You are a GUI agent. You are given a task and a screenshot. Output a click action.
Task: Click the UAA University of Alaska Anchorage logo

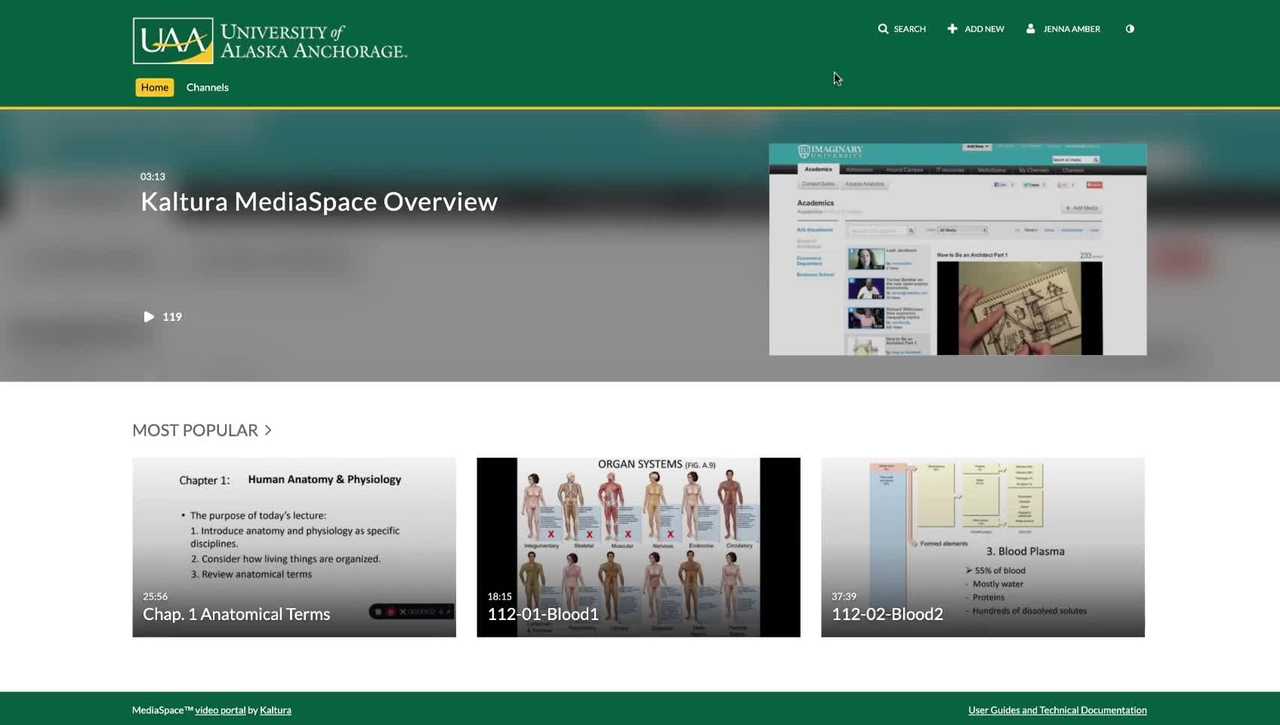[270, 40]
